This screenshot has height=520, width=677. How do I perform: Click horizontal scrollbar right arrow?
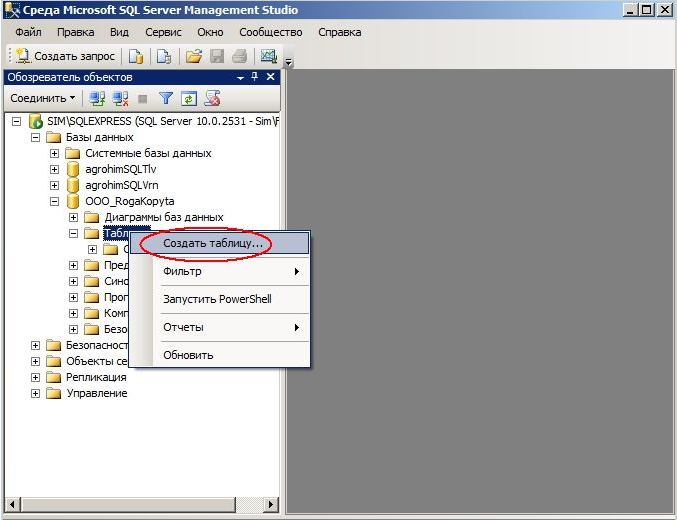(271, 504)
